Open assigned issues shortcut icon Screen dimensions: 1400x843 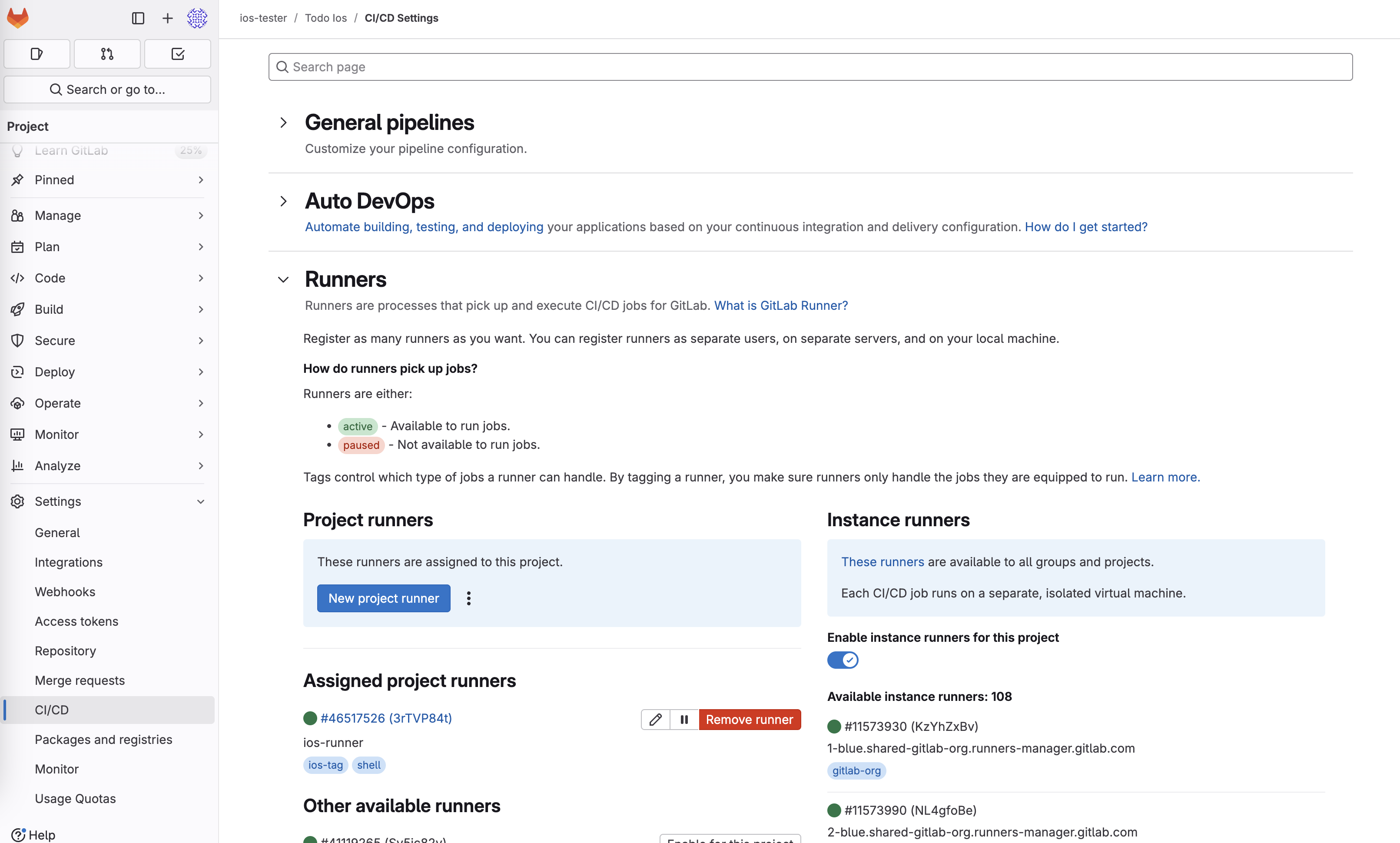(37, 54)
